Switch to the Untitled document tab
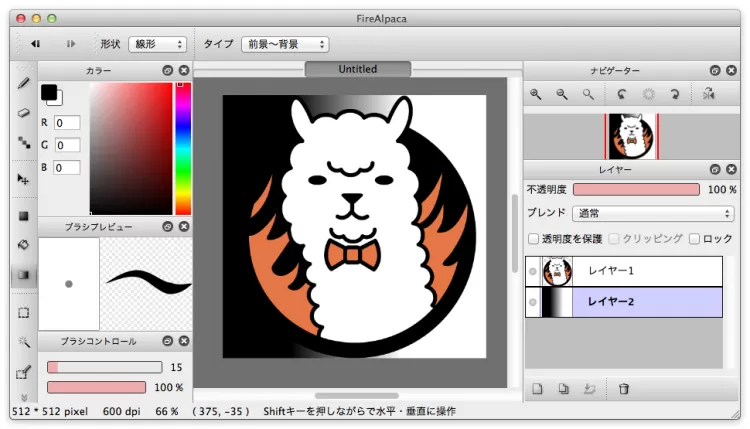The height and width of the screenshot is (429, 750). pos(357,69)
